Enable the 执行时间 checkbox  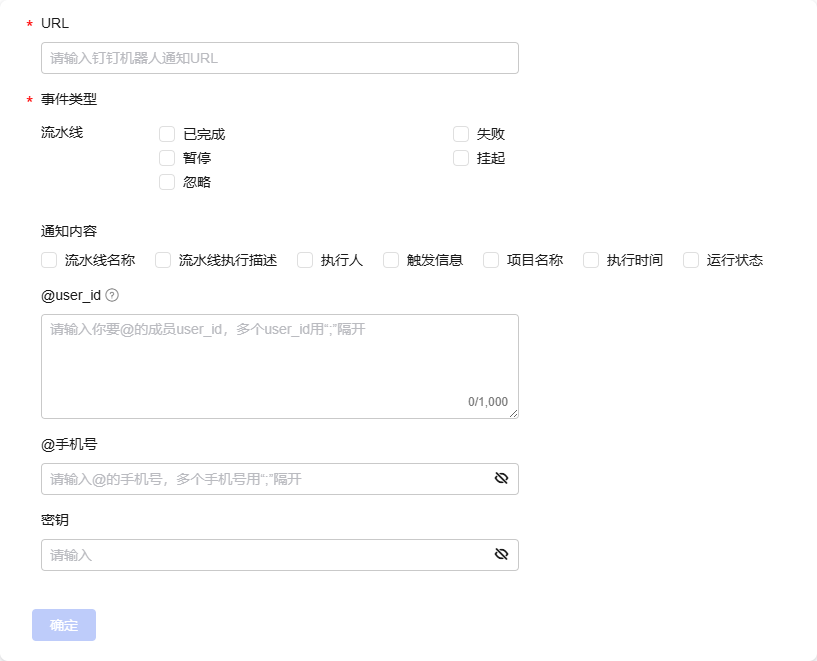click(x=591, y=260)
